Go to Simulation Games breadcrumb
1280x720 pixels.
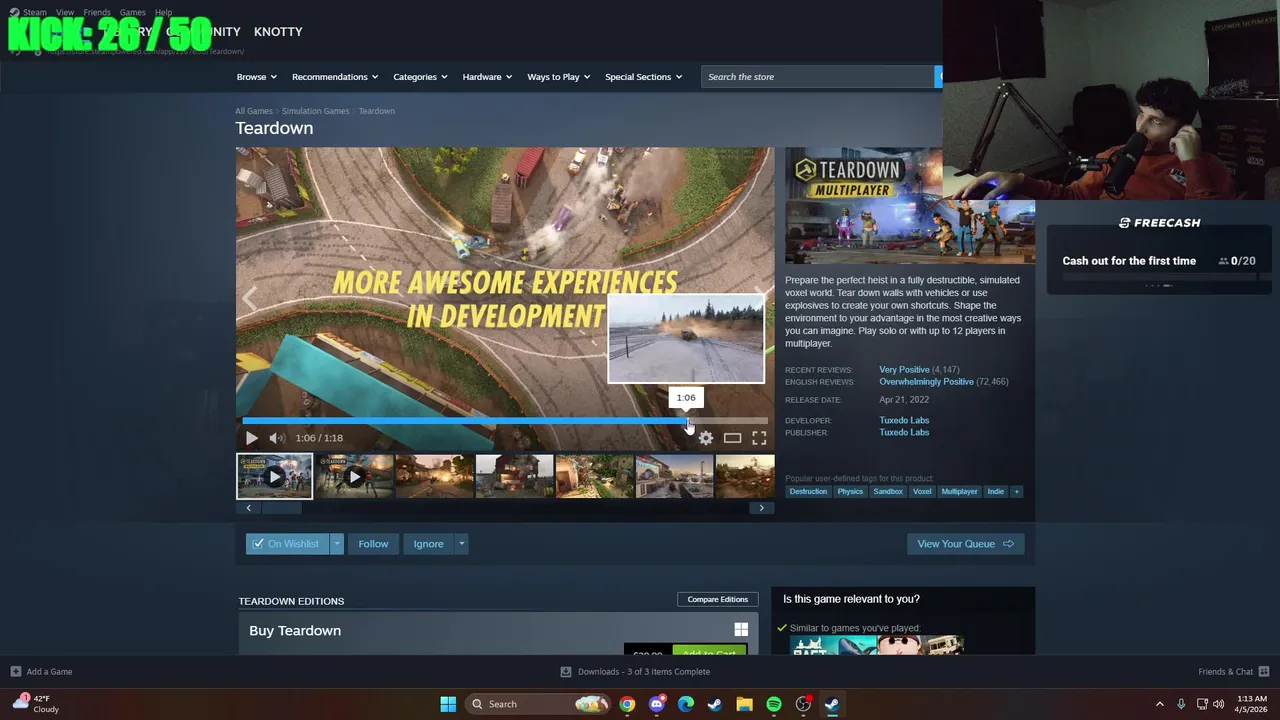pyautogui.click(x=315, y=111)
